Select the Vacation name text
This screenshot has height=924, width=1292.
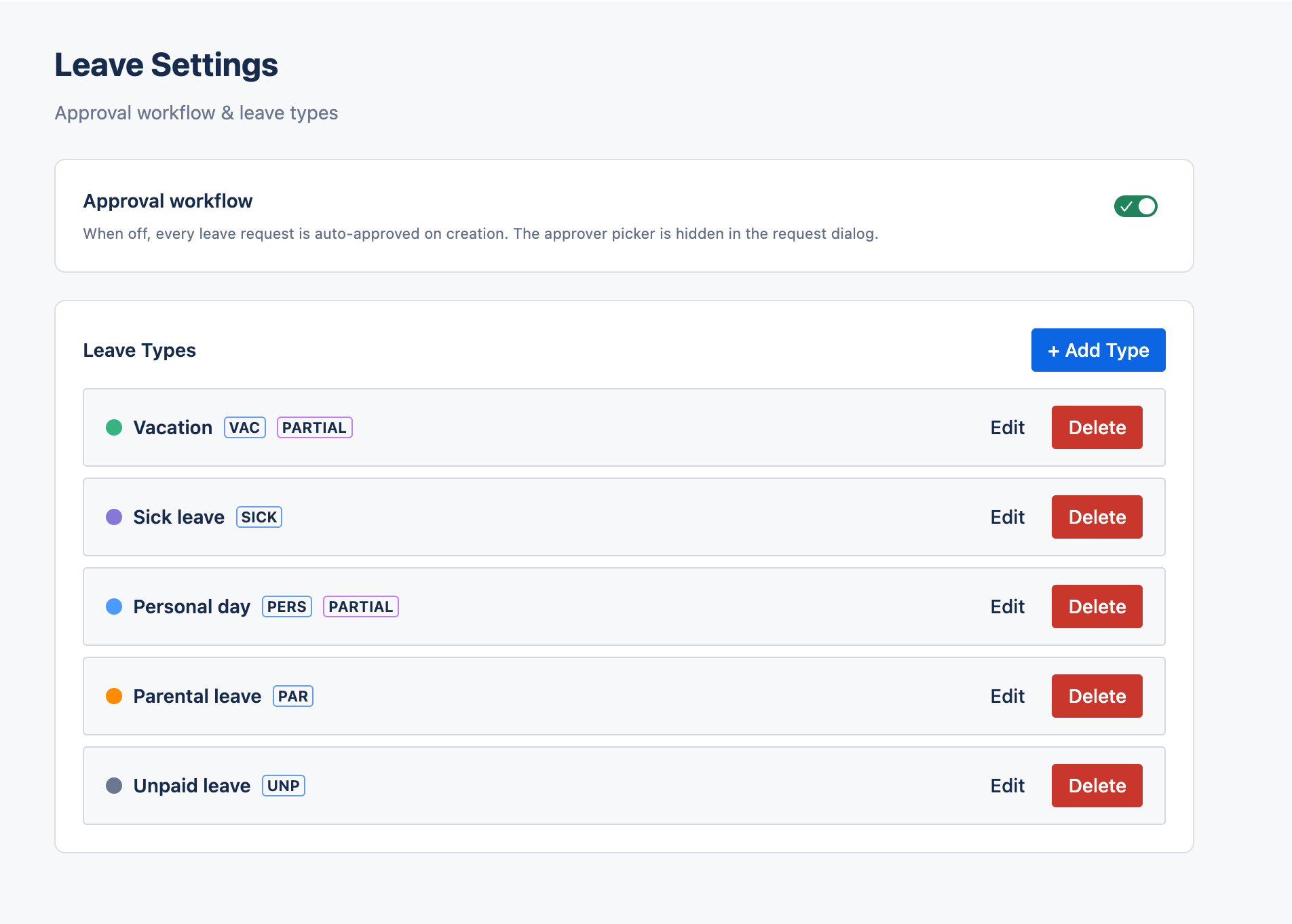pyautogui.click(x=172, y=427)
